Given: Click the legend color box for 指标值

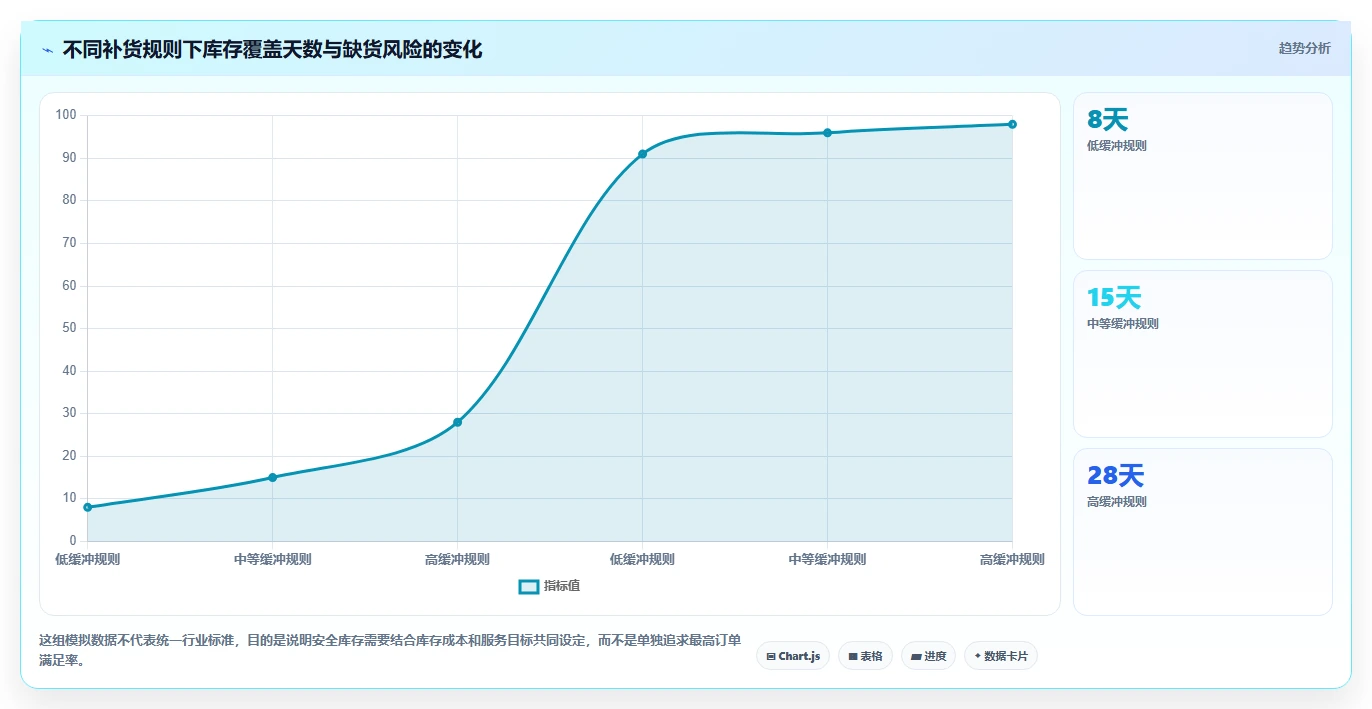Looking at the screenshot, I should 529,586.
